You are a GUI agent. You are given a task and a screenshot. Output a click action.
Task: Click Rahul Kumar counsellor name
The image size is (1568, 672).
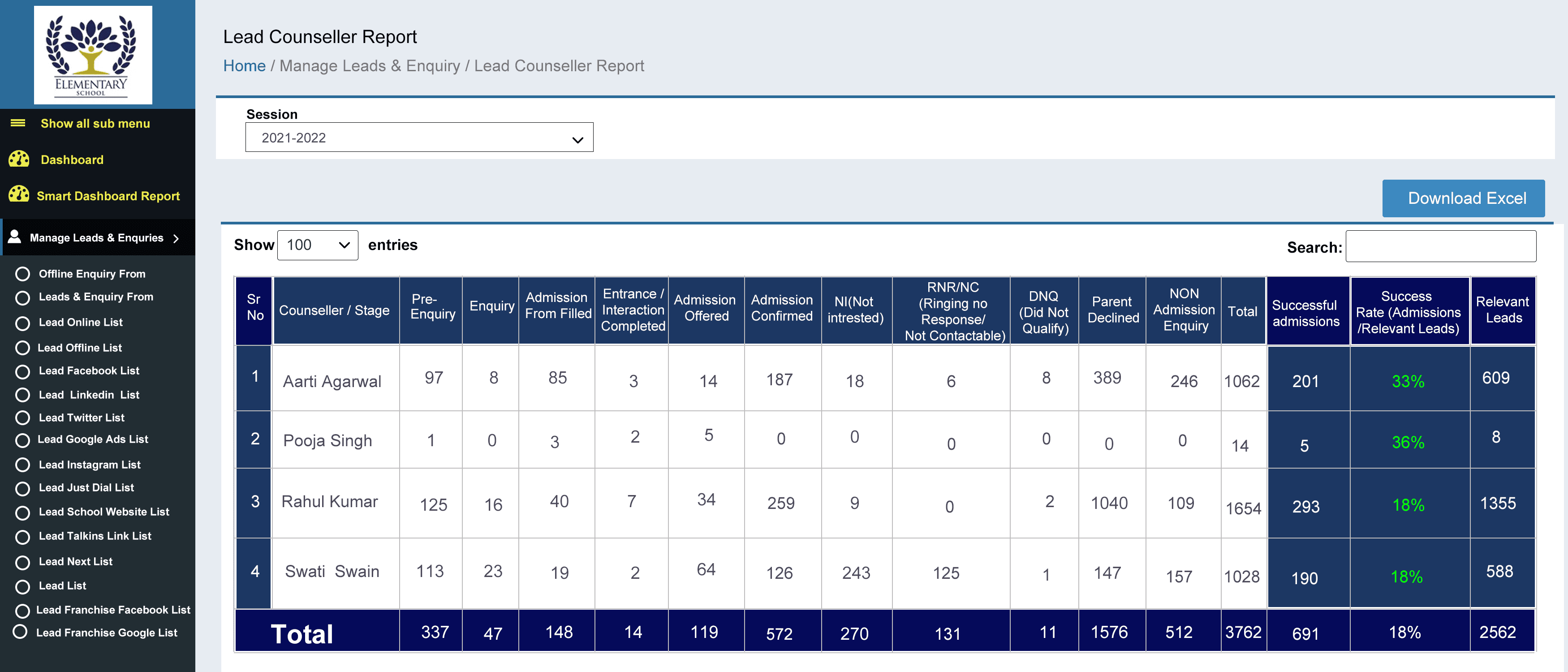click(x=329, y=502)
